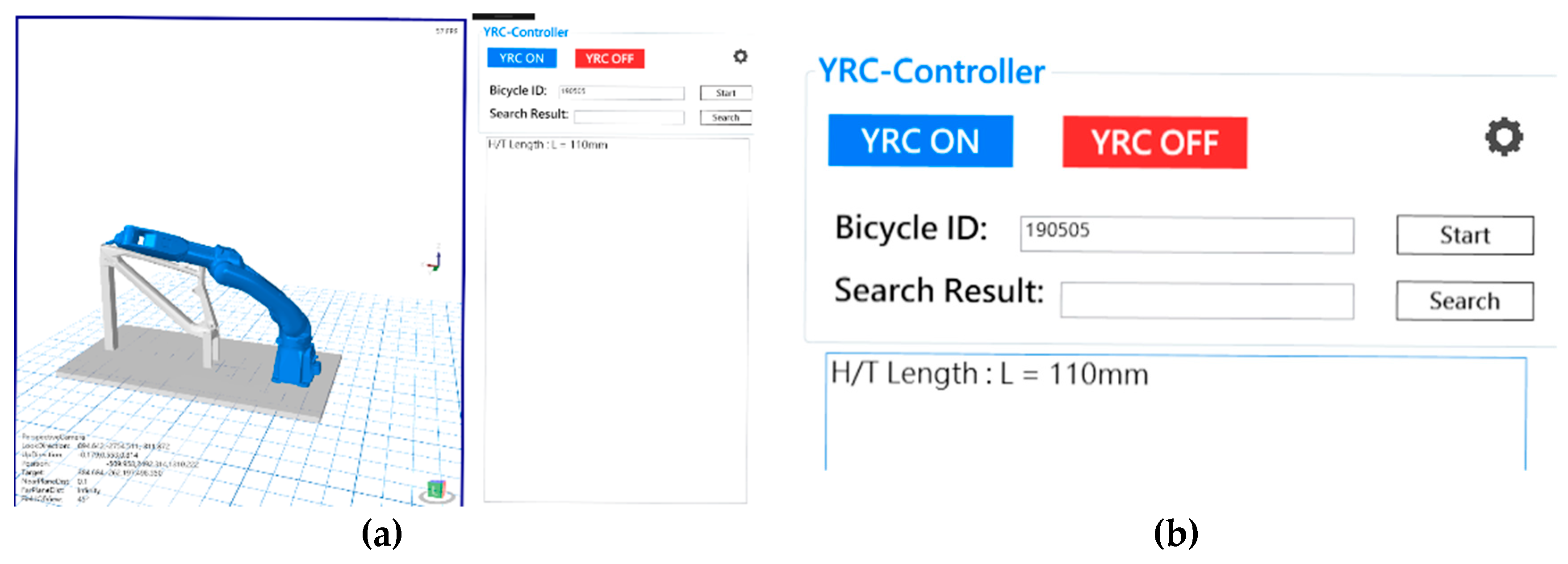Click small Search button next to viewport panel
The image size is (1568, 564).
click(726, 117)
